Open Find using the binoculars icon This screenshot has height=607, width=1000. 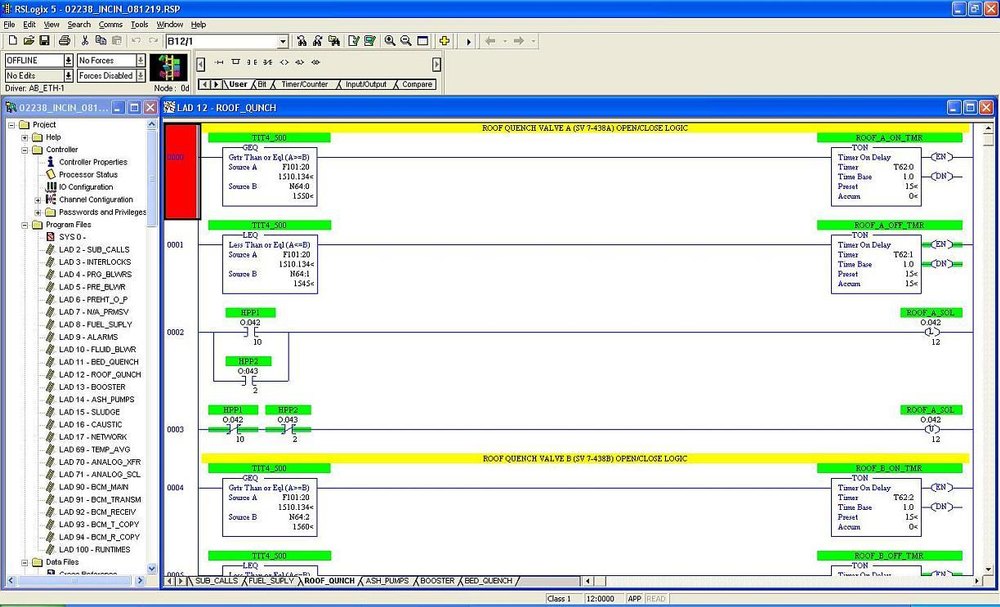302,41
